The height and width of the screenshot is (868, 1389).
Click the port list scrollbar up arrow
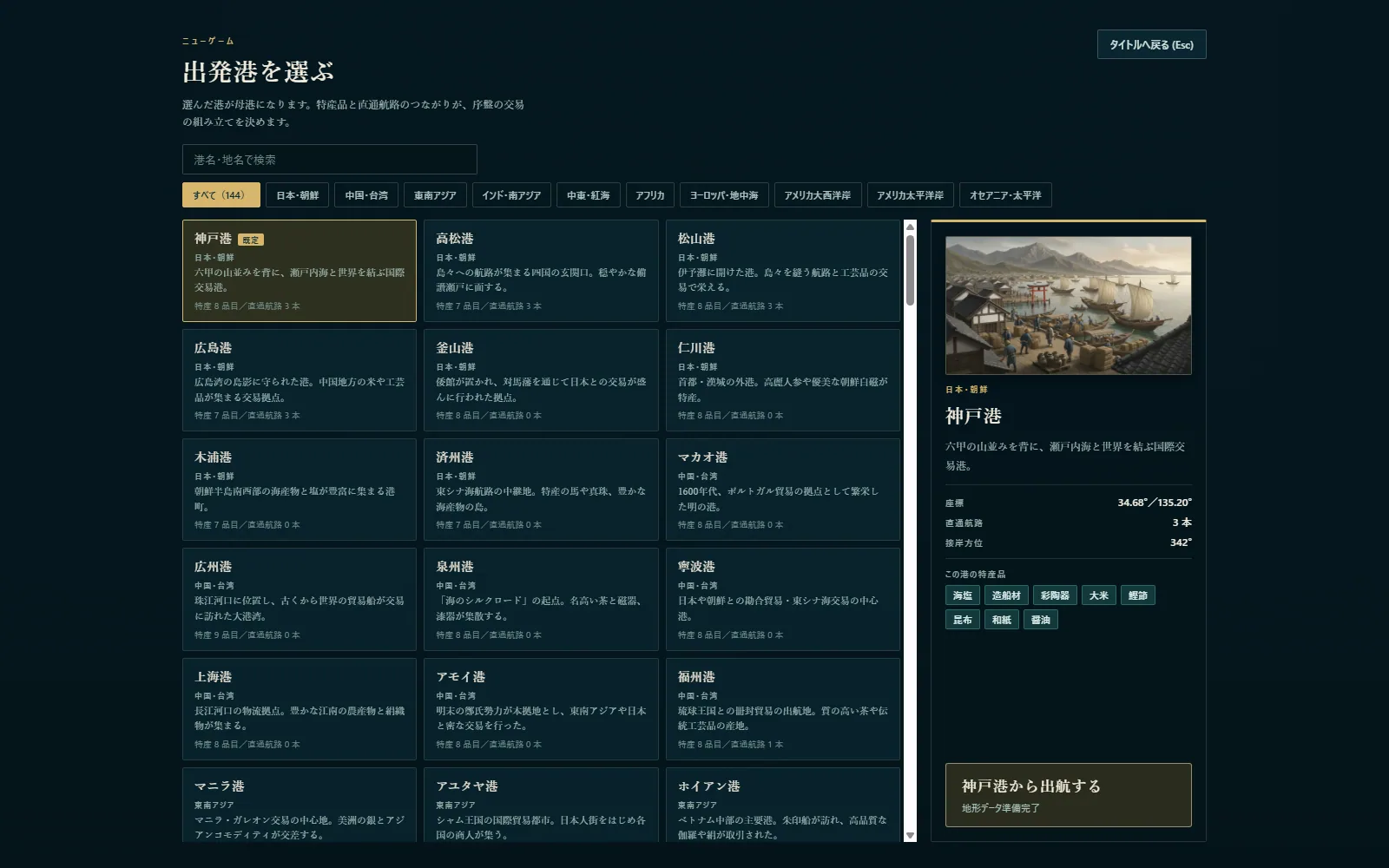pos(910,227)
